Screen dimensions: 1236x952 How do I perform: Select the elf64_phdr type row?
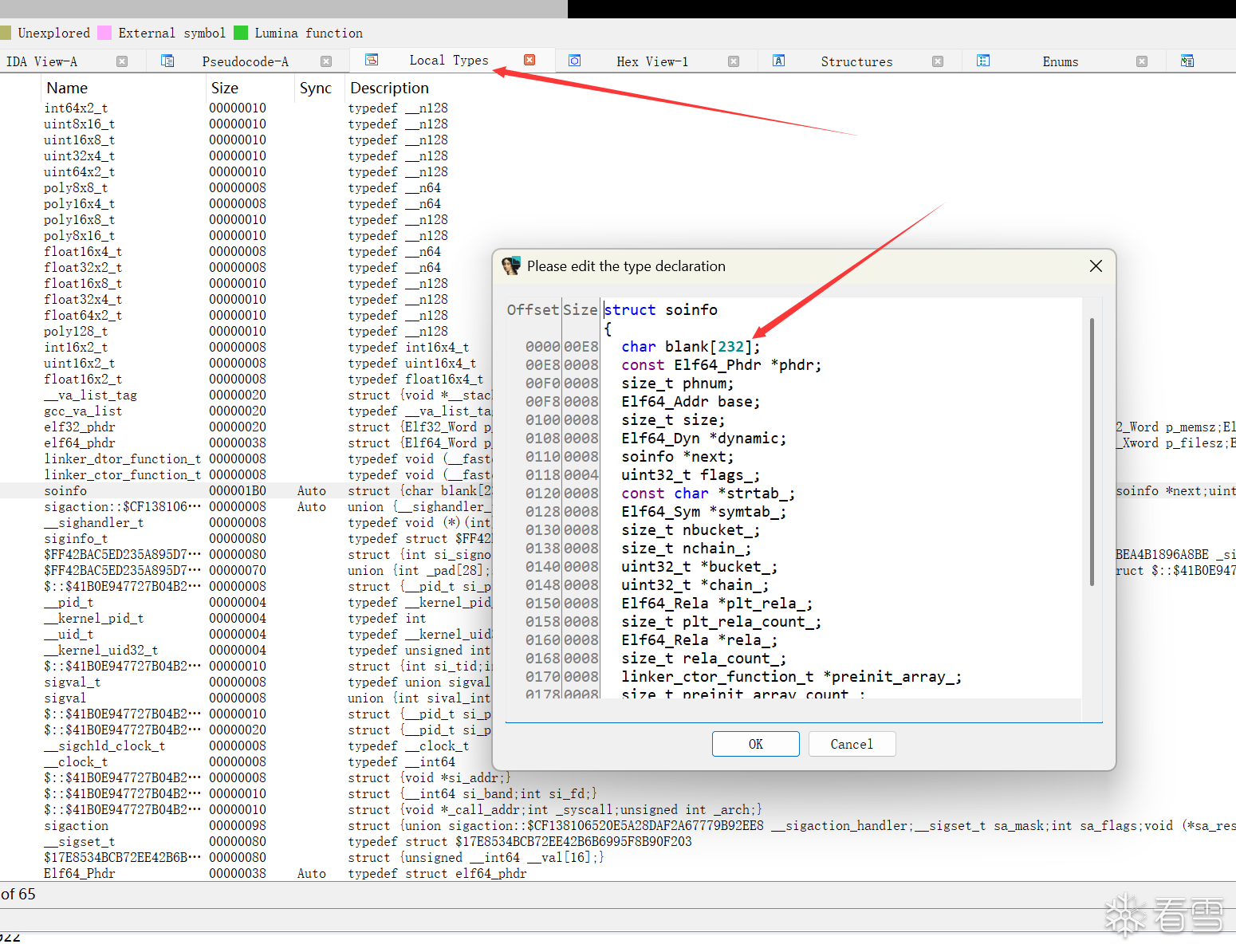618,443
